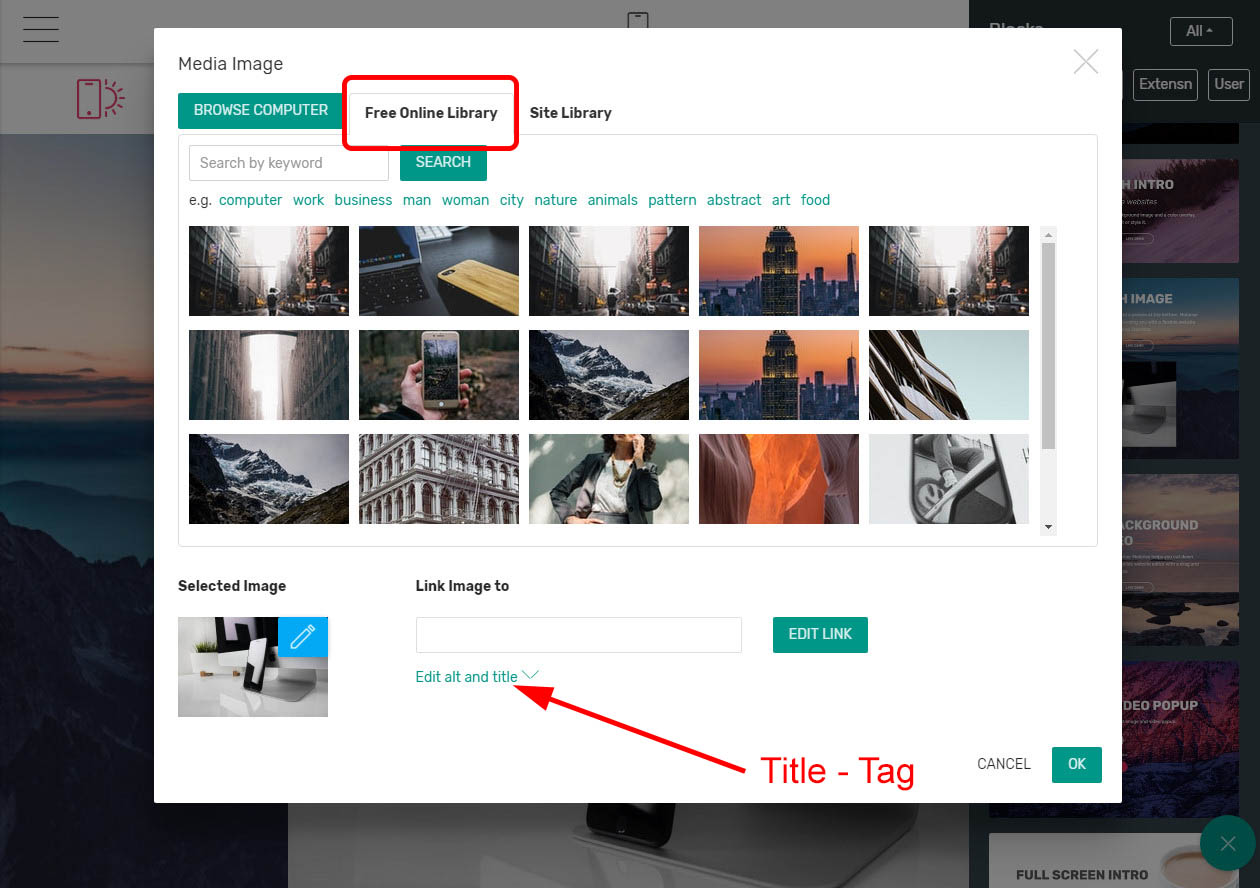Close the blocks panel with round teal button
1260x888 pixels.
(1228, 843)
